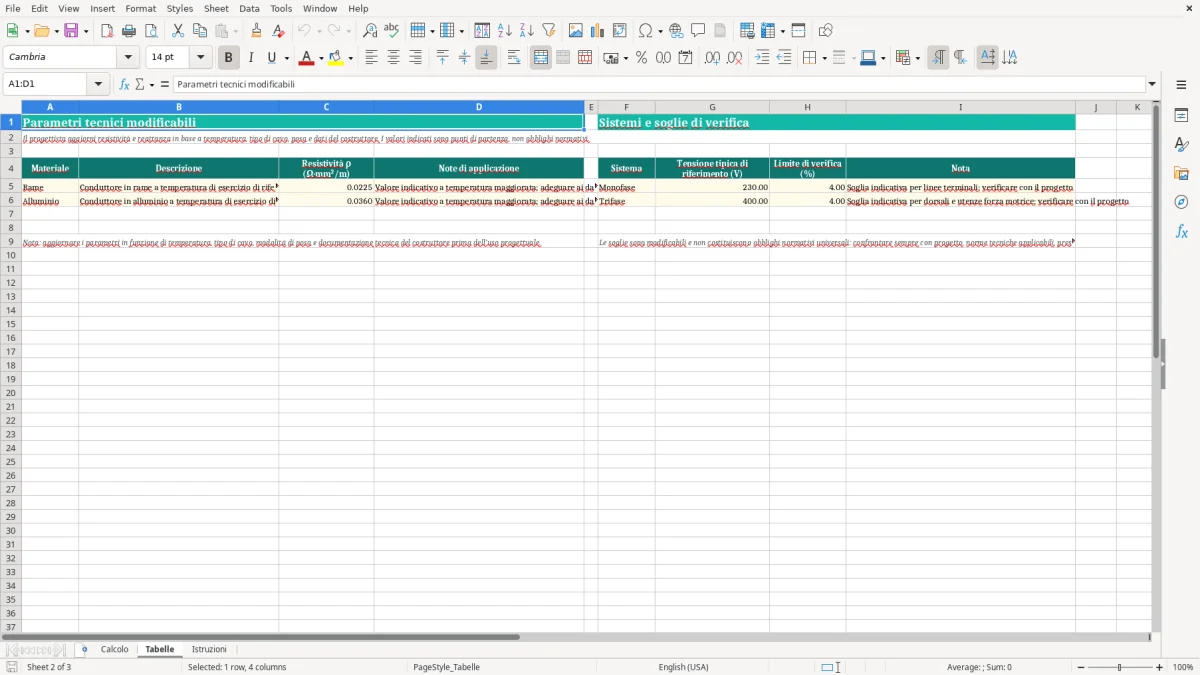Insert a pivot table
This screenshot has width=1200, height=675.
click(x=620, y=31)
